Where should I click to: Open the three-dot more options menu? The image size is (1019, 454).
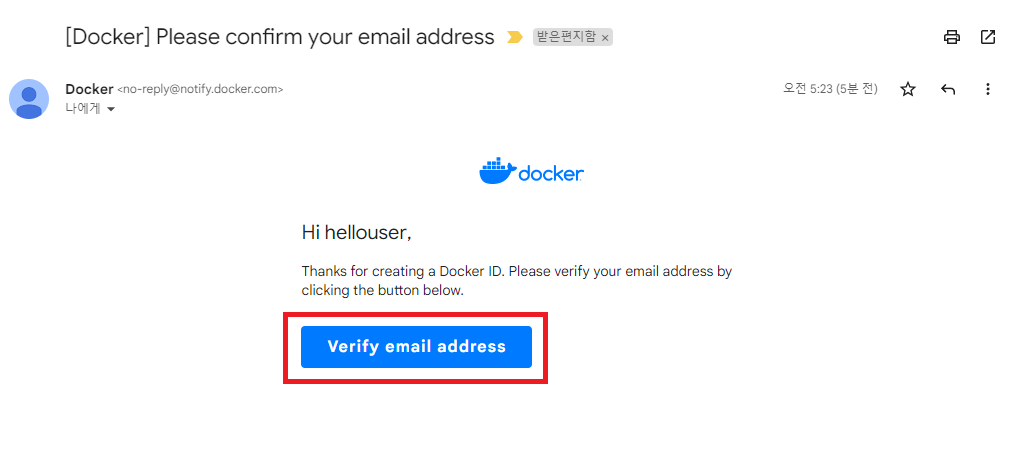click(x=988, y=90)
